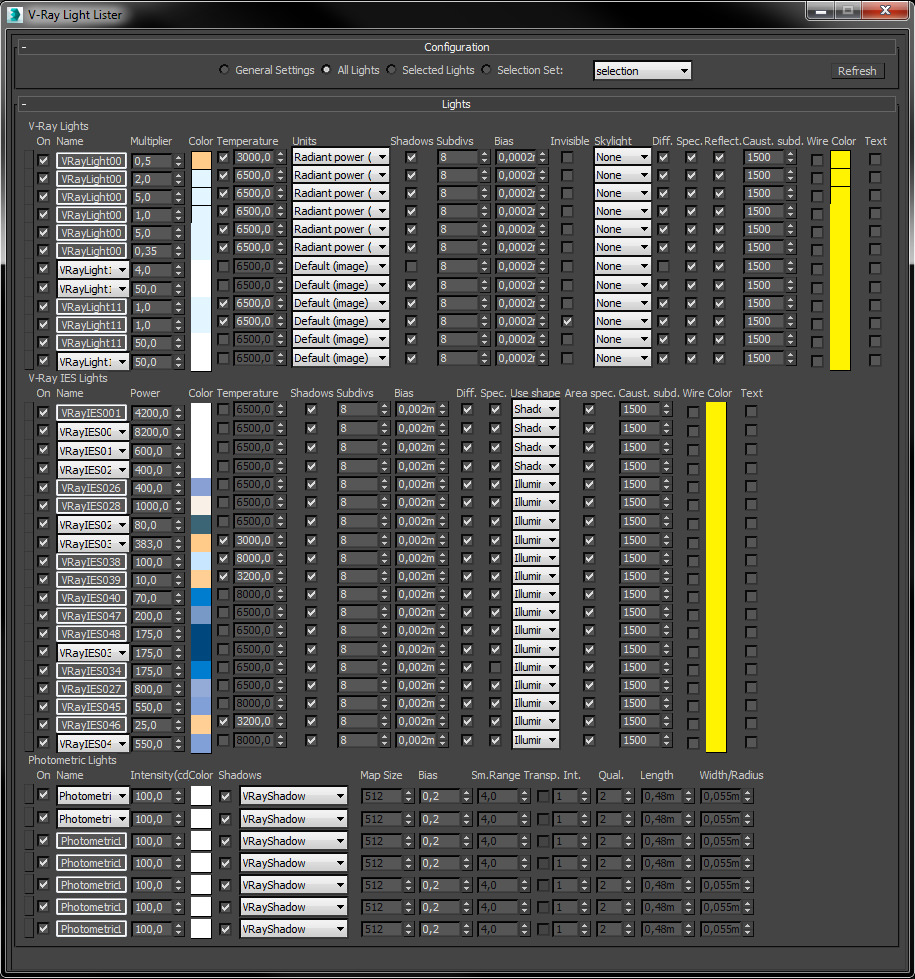Tick the Text checkbox for VRayIES028
Screen dimensions: 915x979
click(x=751, y=503)
